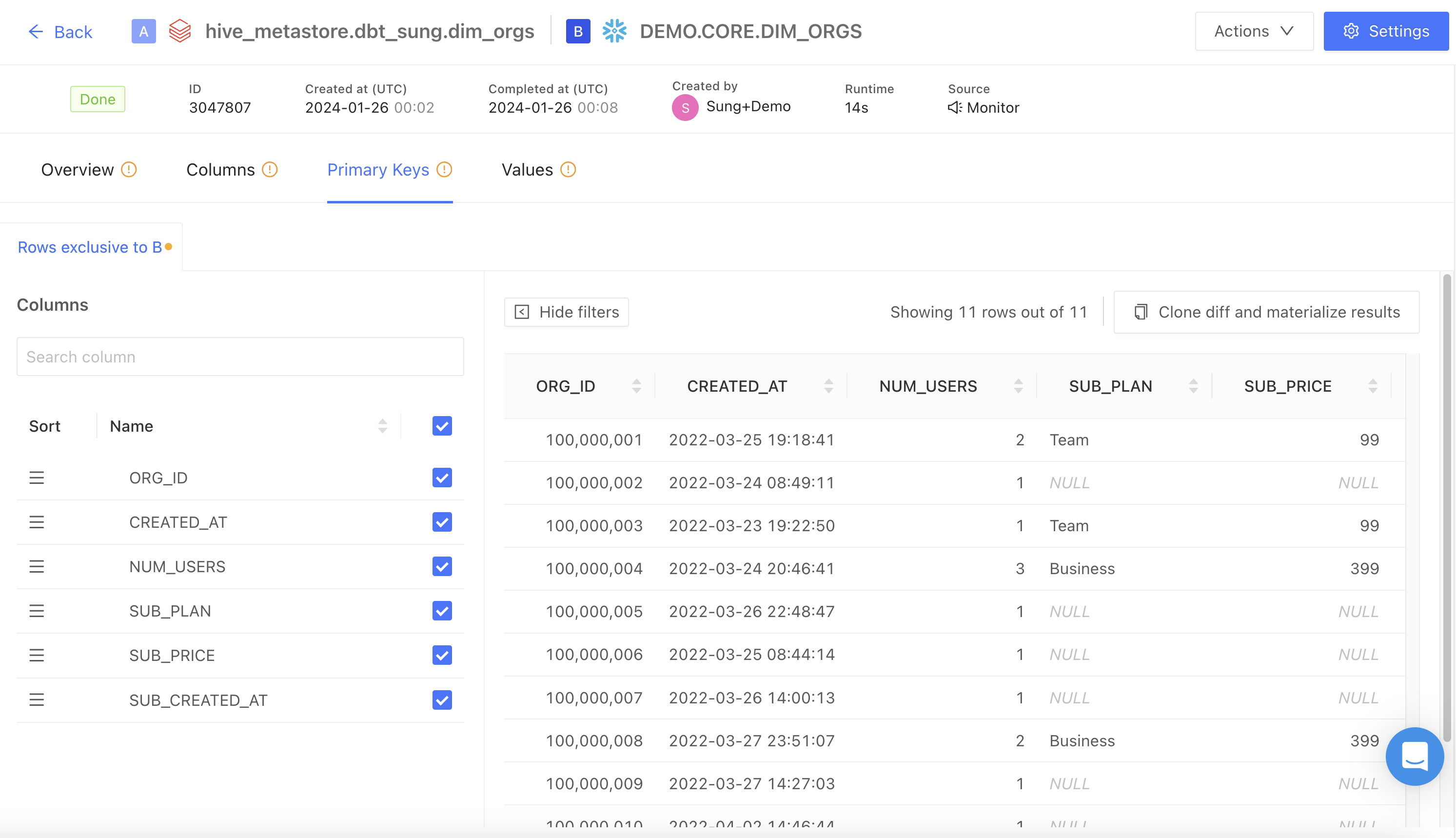
Task: Select cell 2022-03-27 14:27:03
Action: pyautogui.click(x=751, y=784)
